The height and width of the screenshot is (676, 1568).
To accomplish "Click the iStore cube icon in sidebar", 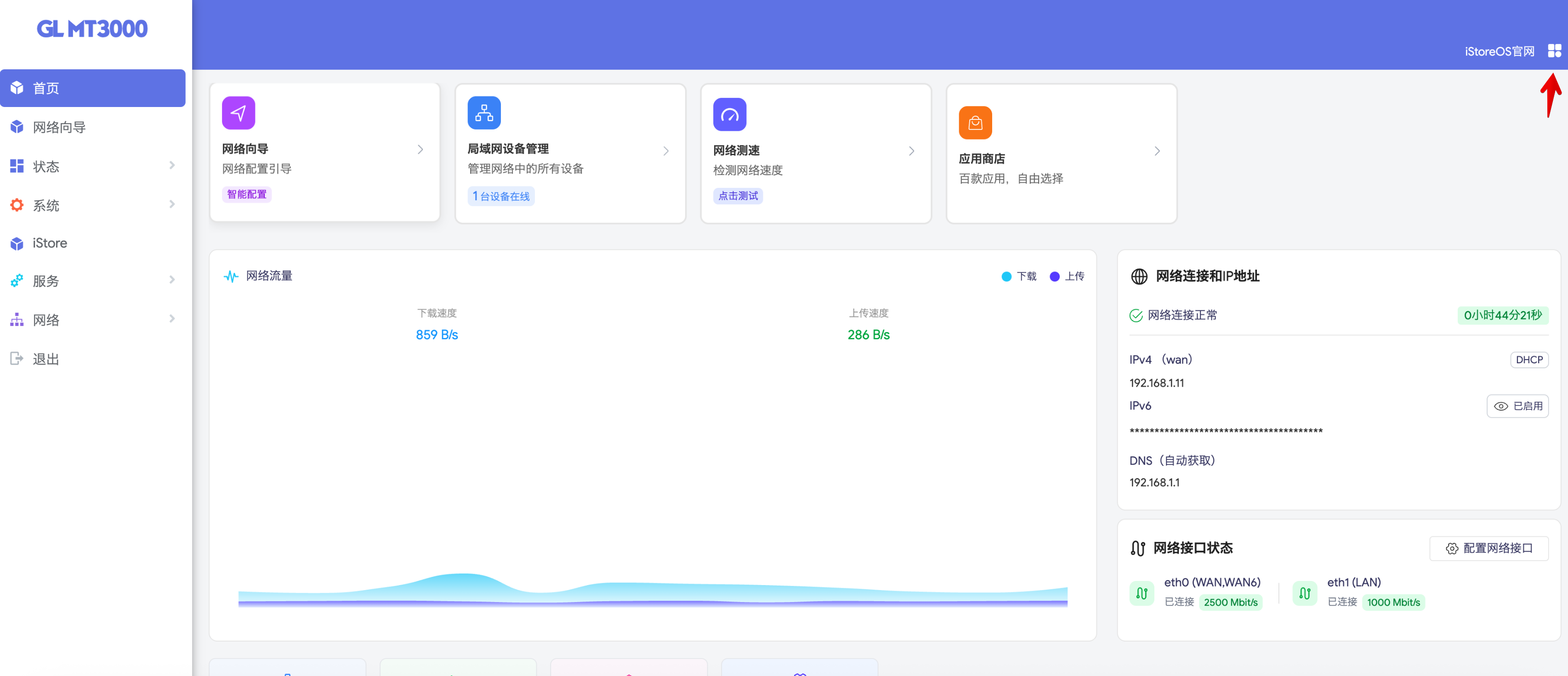I will [17, 243].
